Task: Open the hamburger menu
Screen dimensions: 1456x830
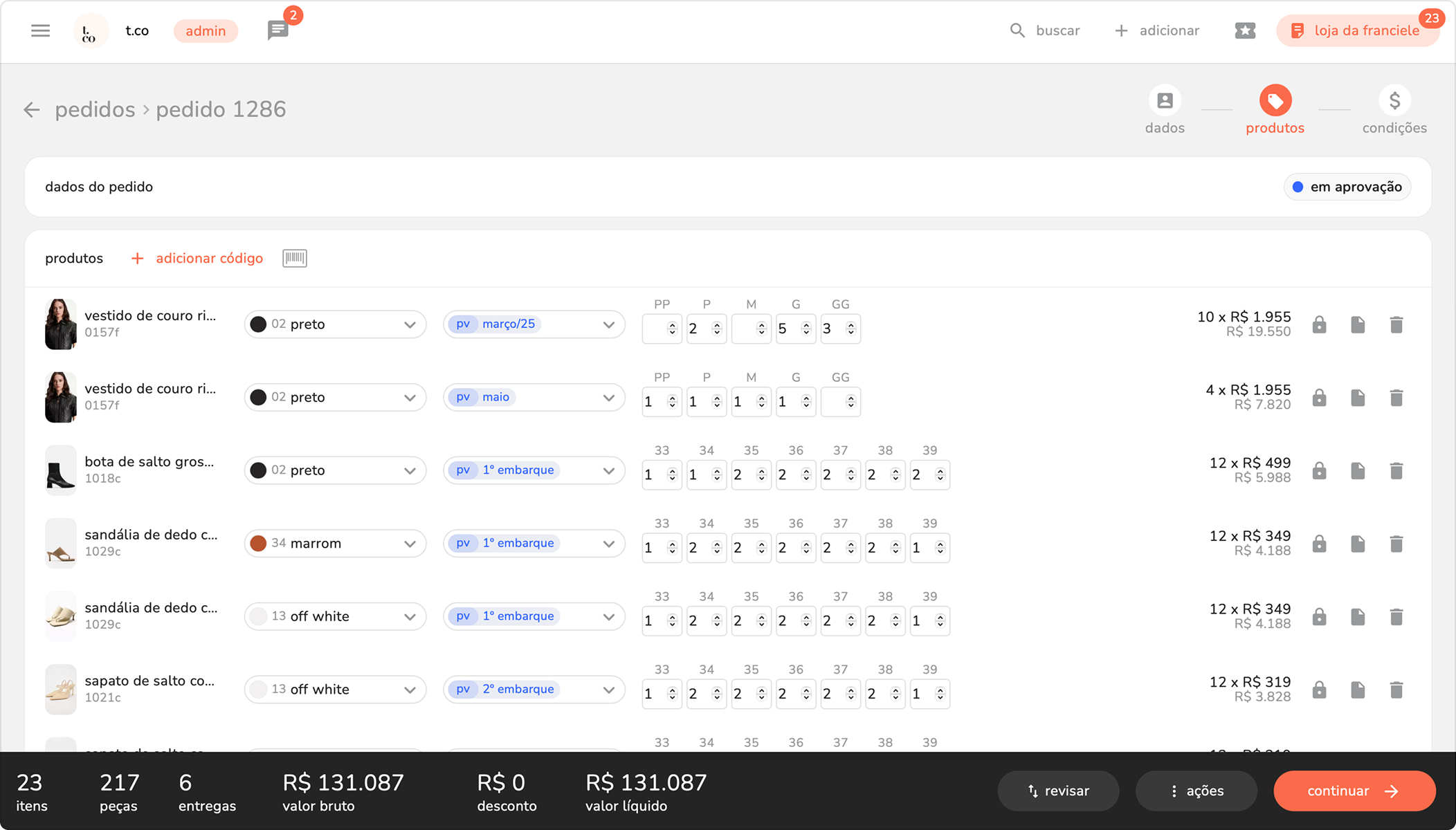Action: point(40,30)
